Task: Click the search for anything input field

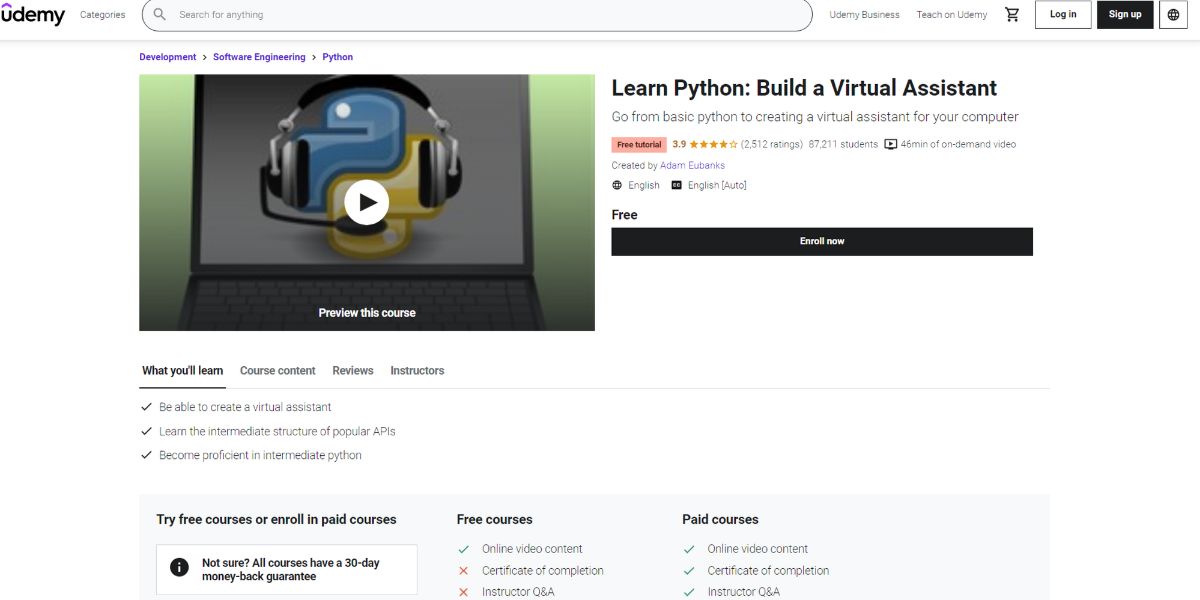Action: [x=400, y=14]
